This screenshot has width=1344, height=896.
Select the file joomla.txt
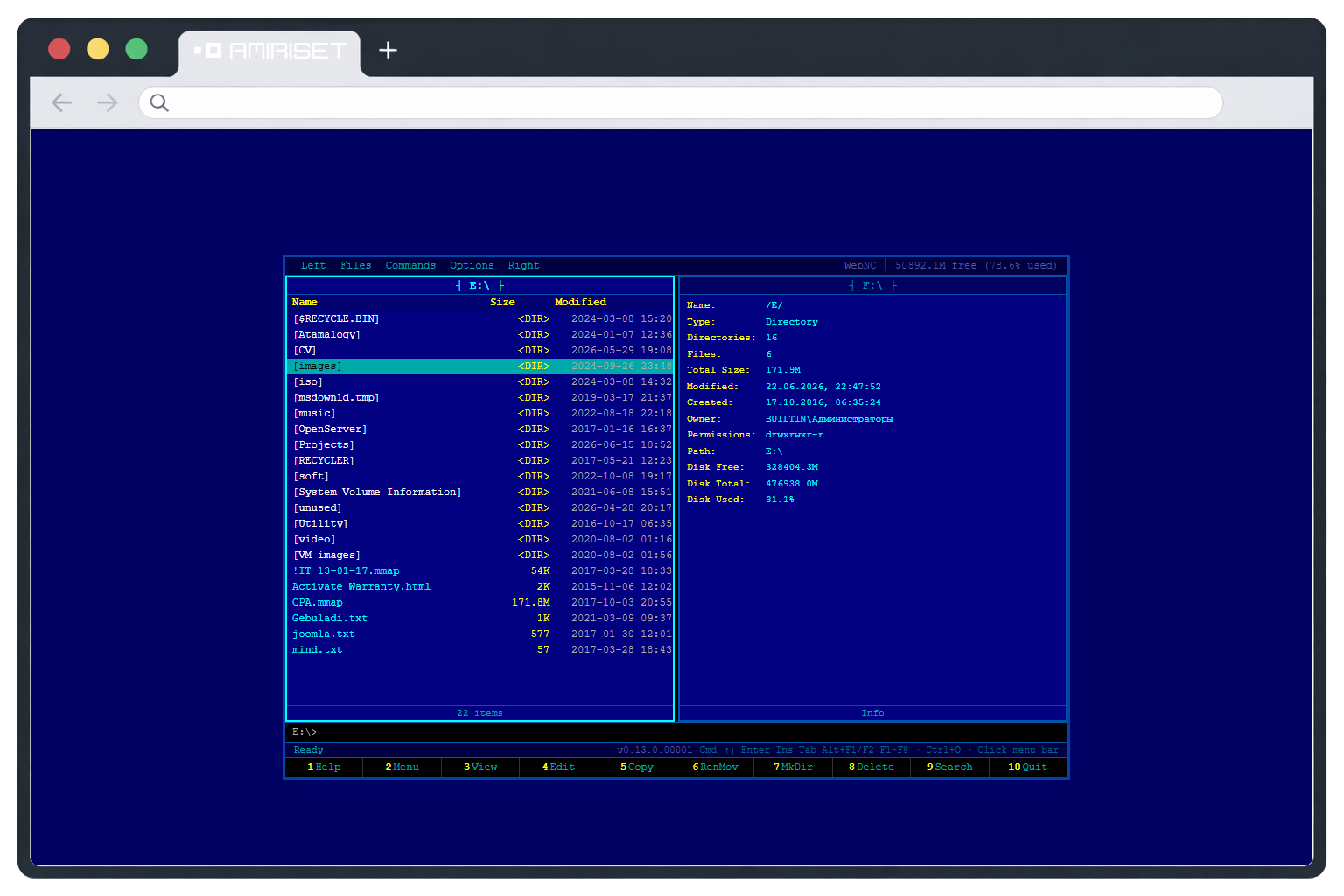coord(480,634)
